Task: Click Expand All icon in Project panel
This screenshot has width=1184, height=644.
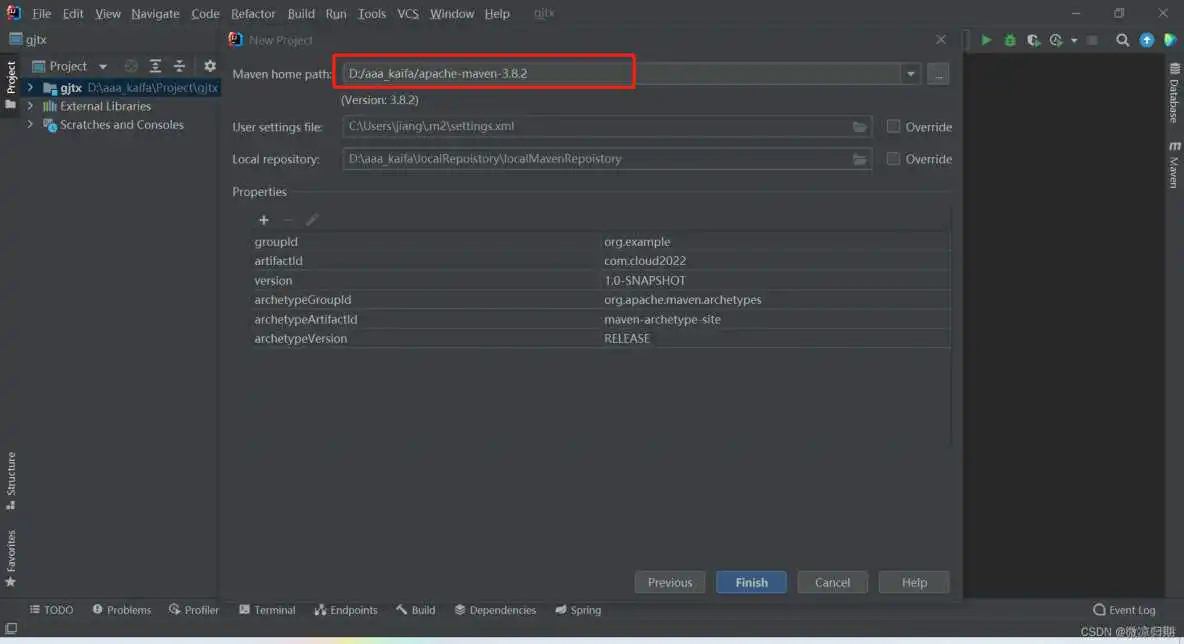Action: [156, 66]
